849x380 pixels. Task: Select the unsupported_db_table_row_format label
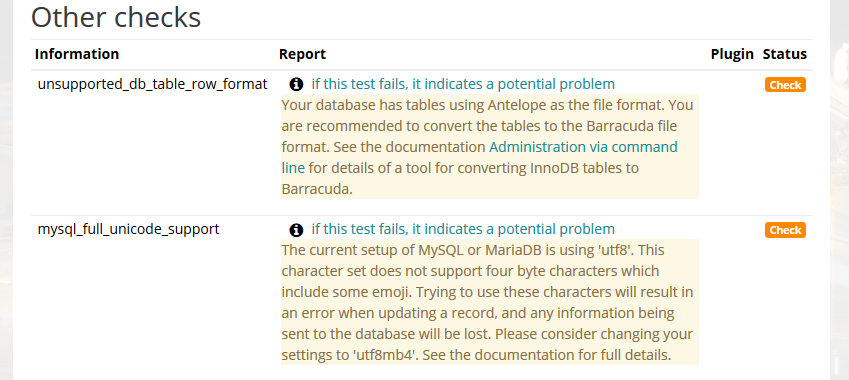[152, 84]
